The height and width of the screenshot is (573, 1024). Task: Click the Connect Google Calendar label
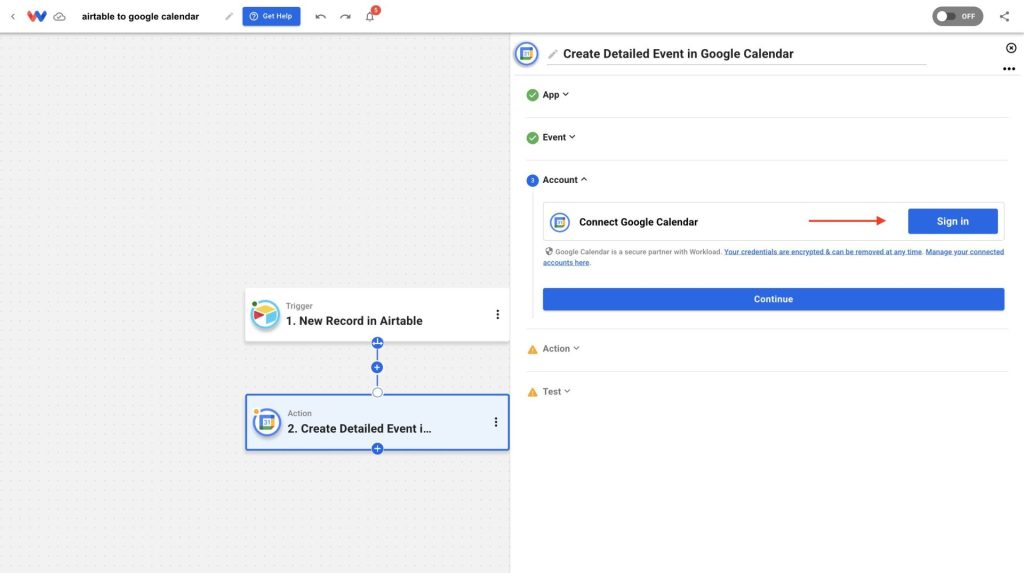click(638, 222)
